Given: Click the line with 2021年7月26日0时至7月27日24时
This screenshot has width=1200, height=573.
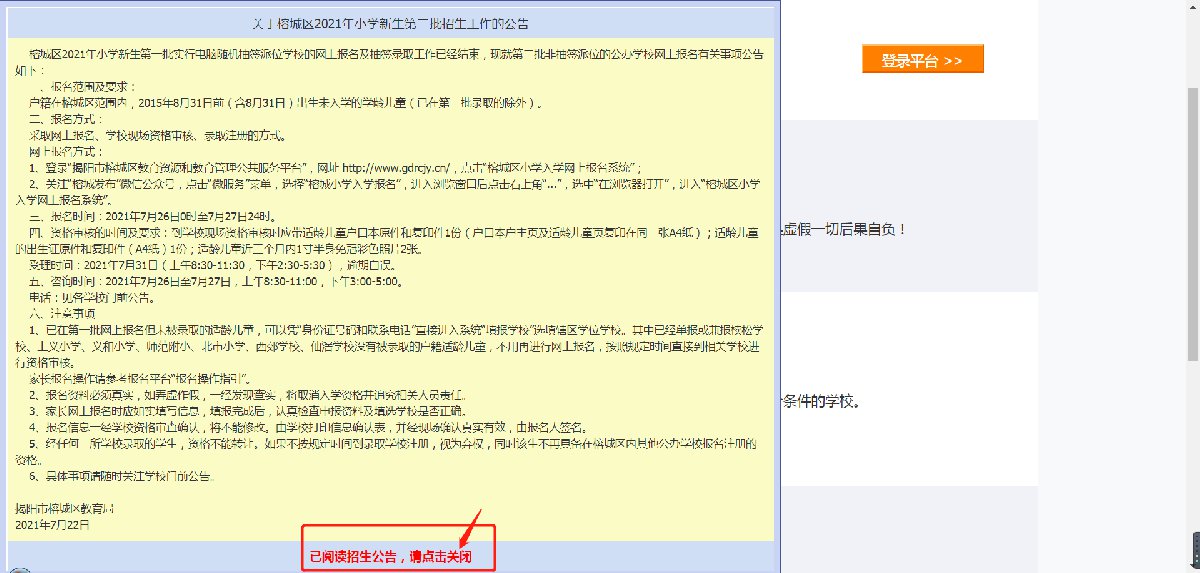Looking at the screenshot, I should pos(153,216).
